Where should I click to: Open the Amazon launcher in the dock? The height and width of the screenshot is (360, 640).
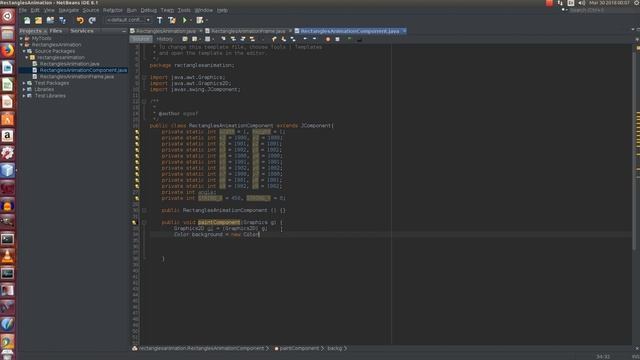pos(7,136)
